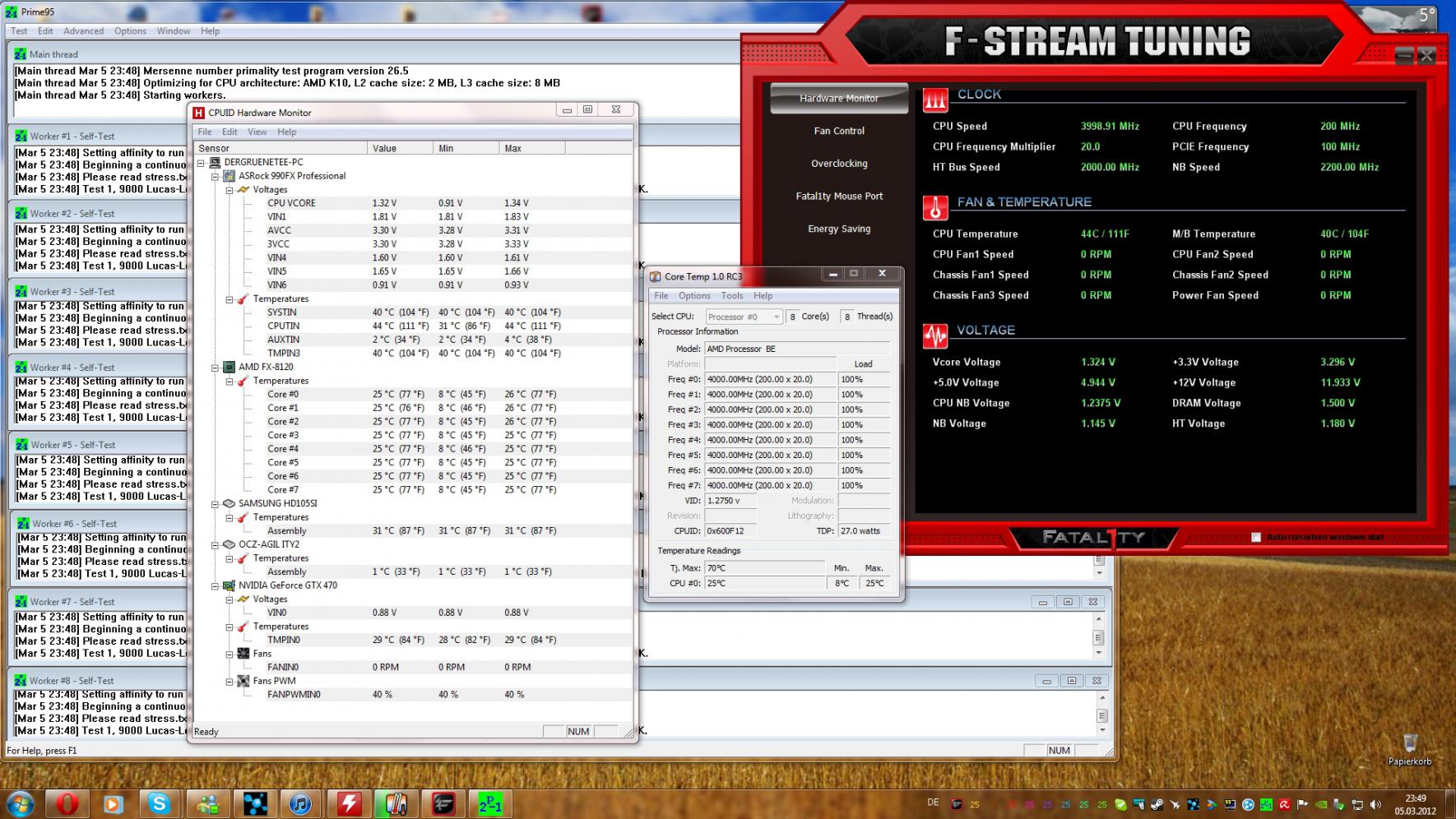Open Fan Control in F-Stream Tuning
This screenshot has width=1456, height=819.
[839, 131]
